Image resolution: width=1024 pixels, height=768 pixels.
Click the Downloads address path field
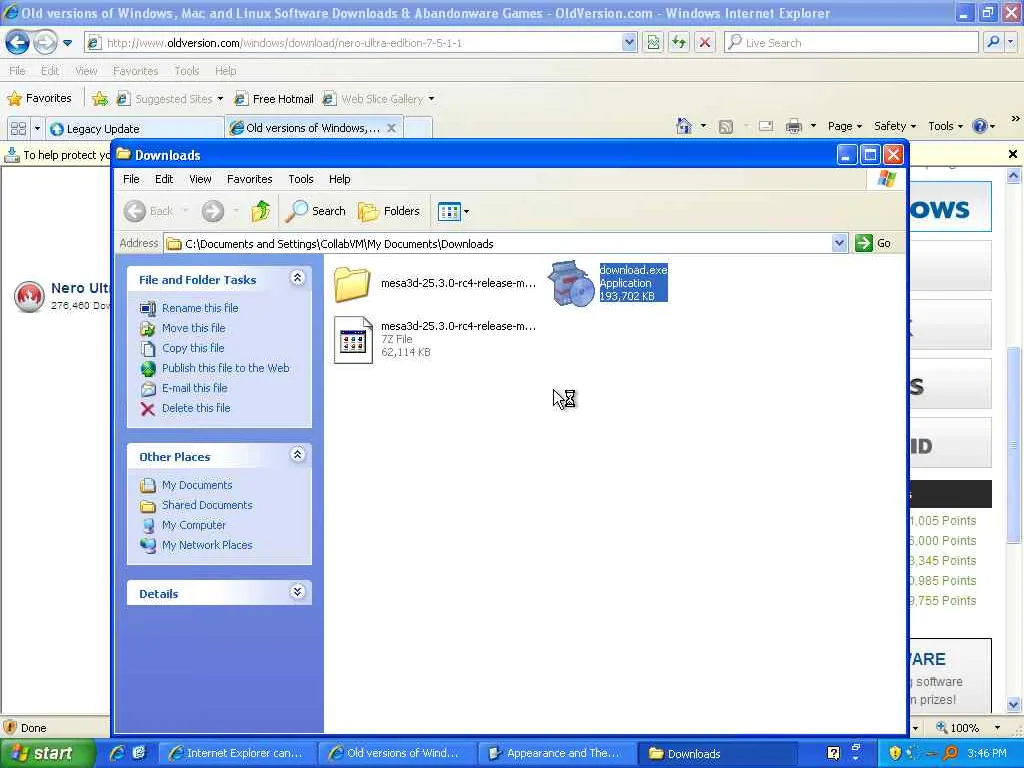pos(498,244)
